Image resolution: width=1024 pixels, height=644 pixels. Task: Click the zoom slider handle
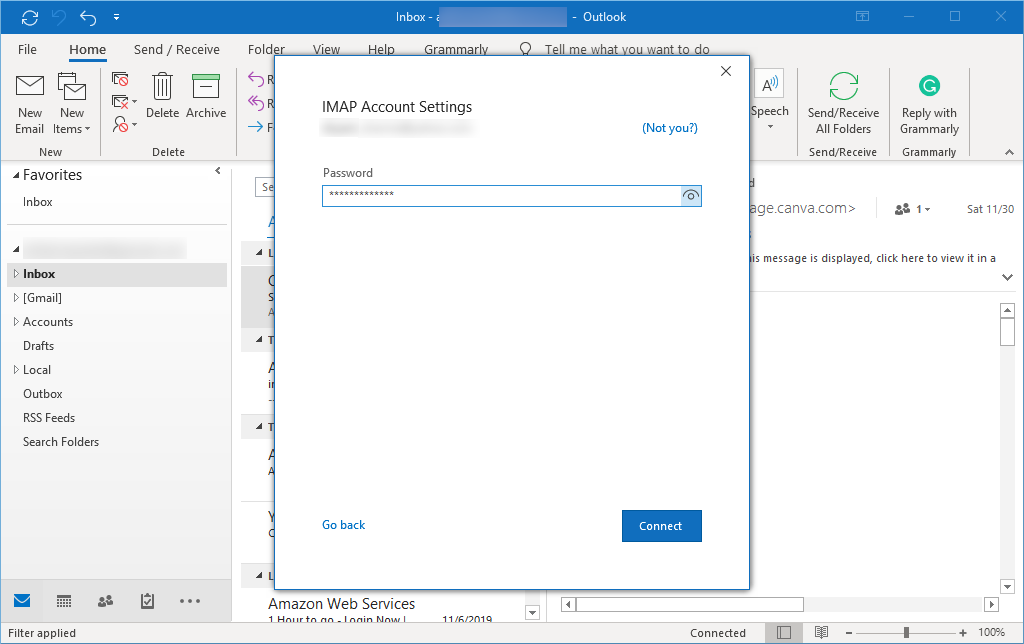click(906, 633)
